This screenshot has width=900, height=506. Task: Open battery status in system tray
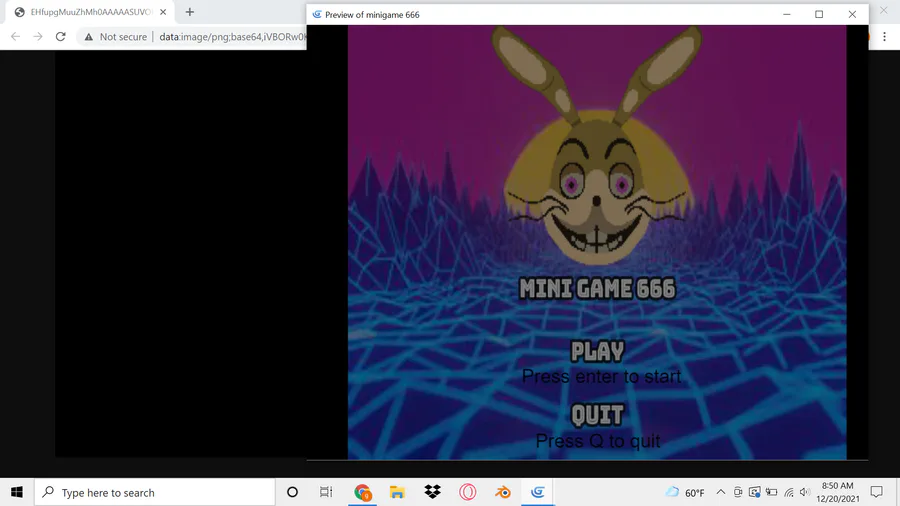(771, 492)
